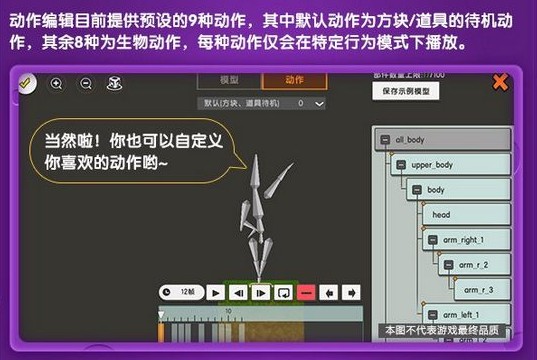Toggle loop playback button

[x=284, y=293]
